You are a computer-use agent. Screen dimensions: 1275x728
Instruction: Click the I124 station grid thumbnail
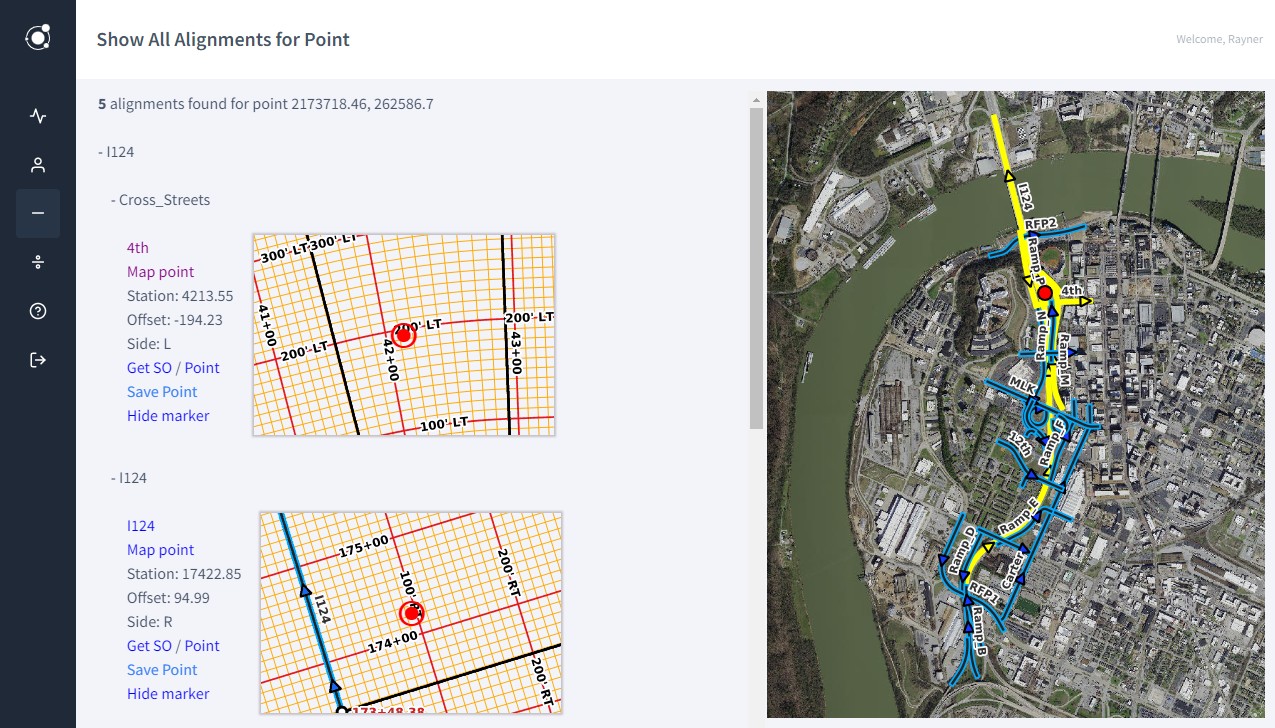pyautogui.click(x=411, y=613)
